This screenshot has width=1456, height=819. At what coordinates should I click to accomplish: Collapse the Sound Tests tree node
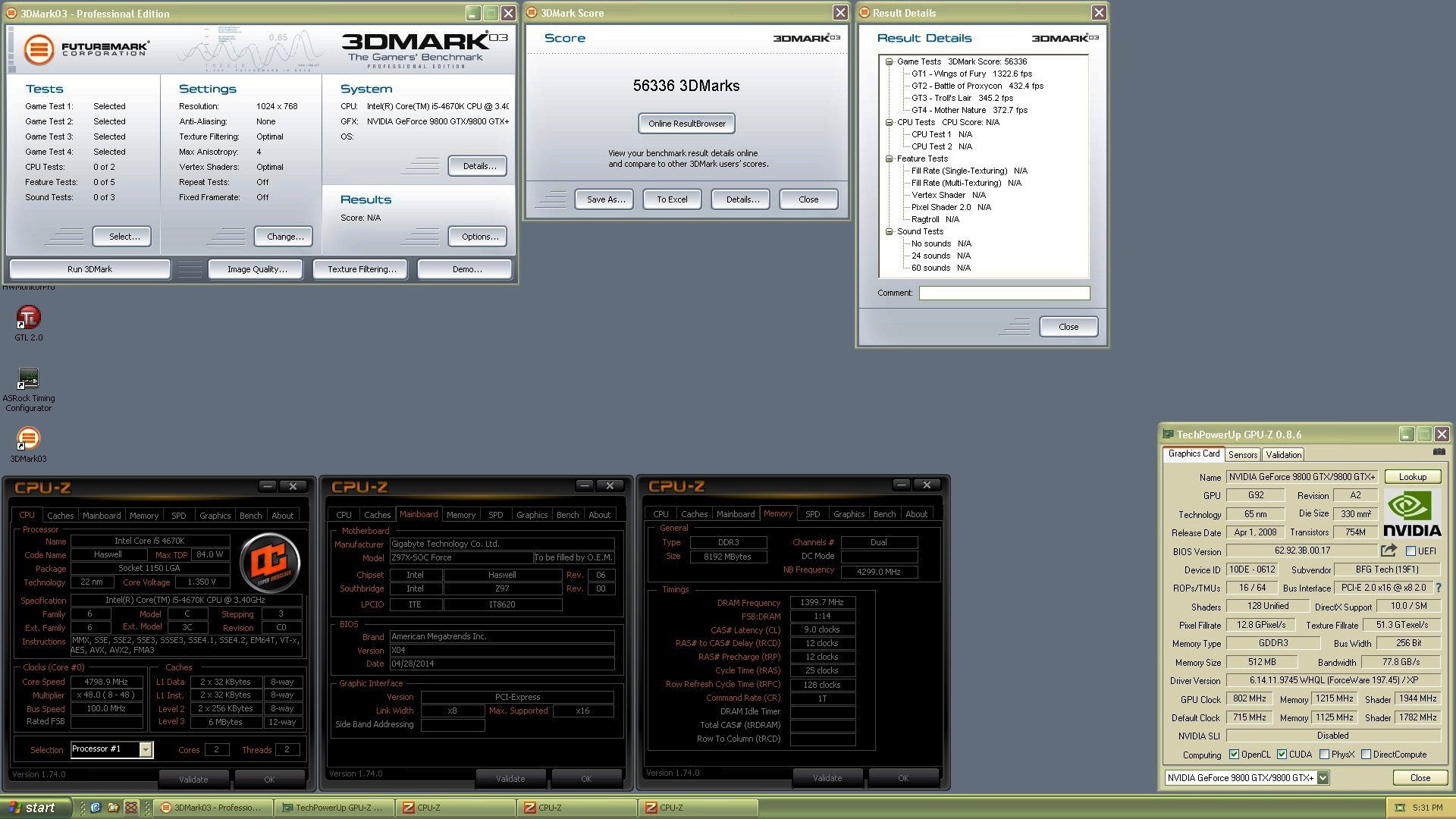tap(889, 231)
